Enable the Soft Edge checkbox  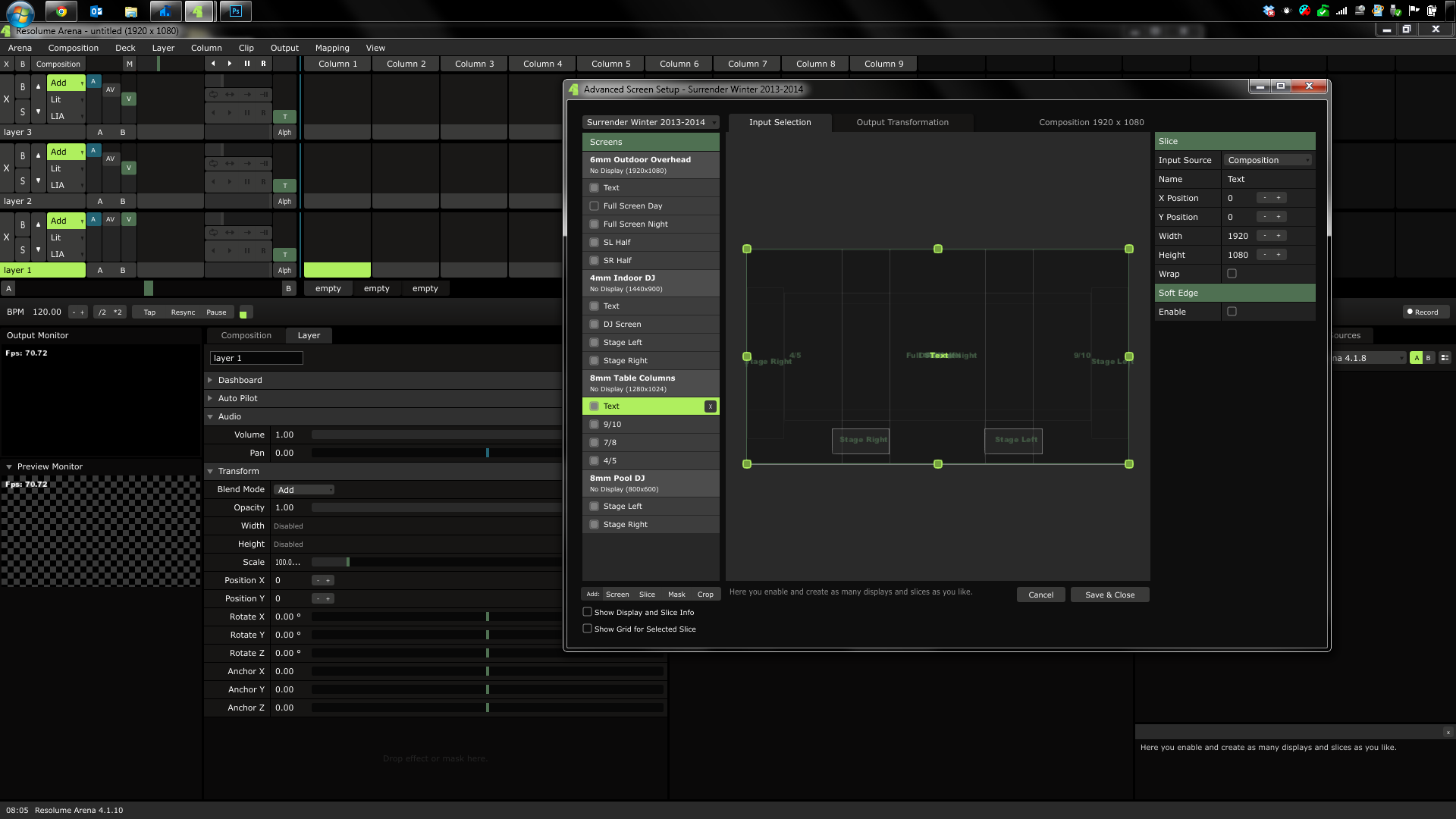pos(1232,312)
